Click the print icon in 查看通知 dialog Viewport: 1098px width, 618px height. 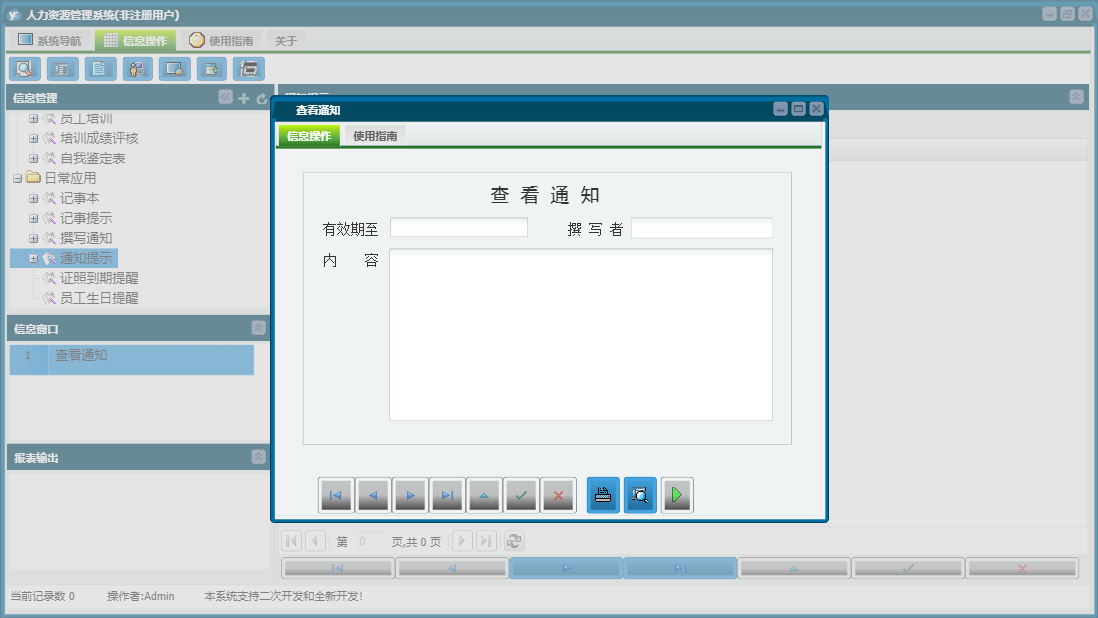pos(603,496)
